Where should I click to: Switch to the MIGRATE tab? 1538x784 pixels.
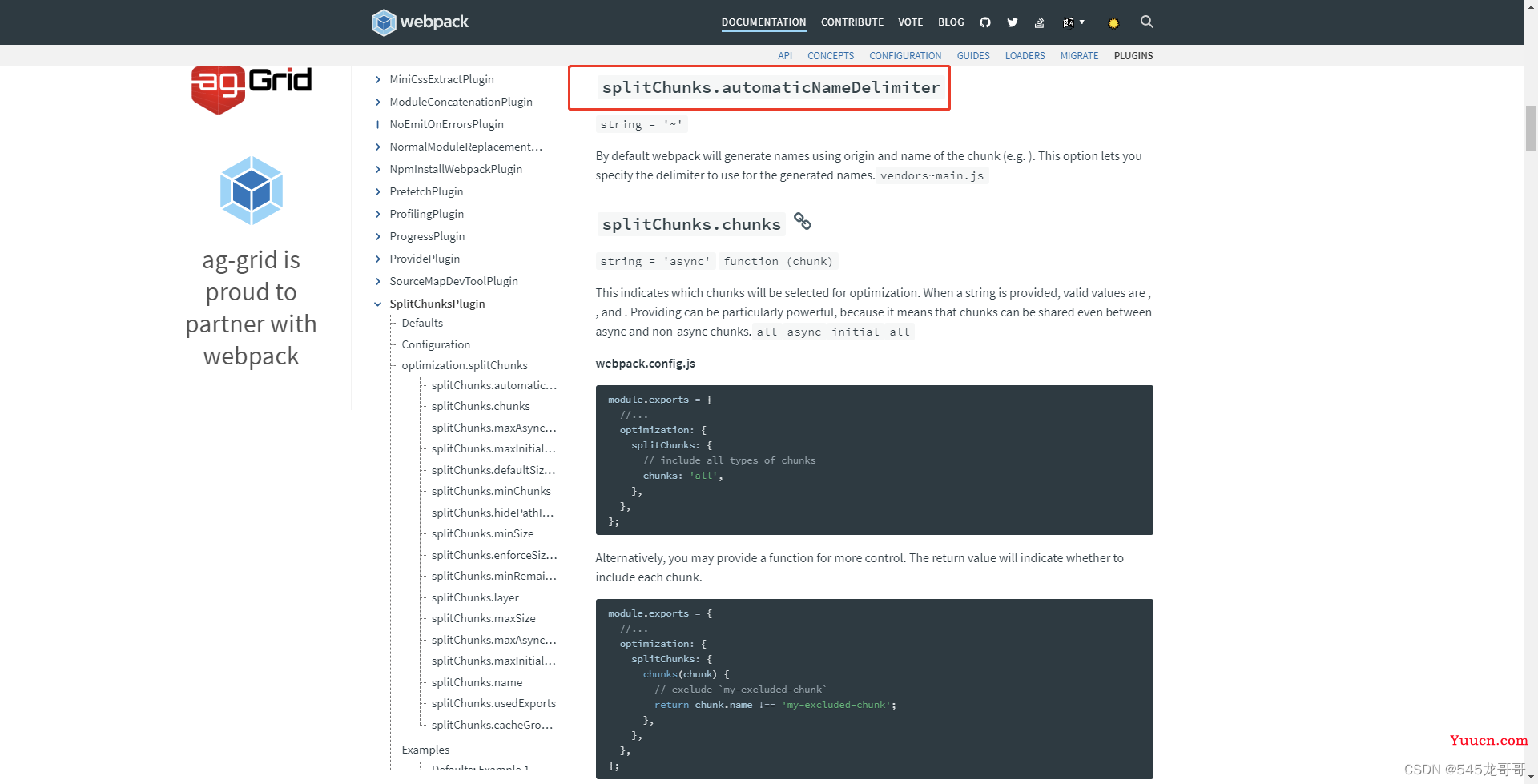point(1079,56)
